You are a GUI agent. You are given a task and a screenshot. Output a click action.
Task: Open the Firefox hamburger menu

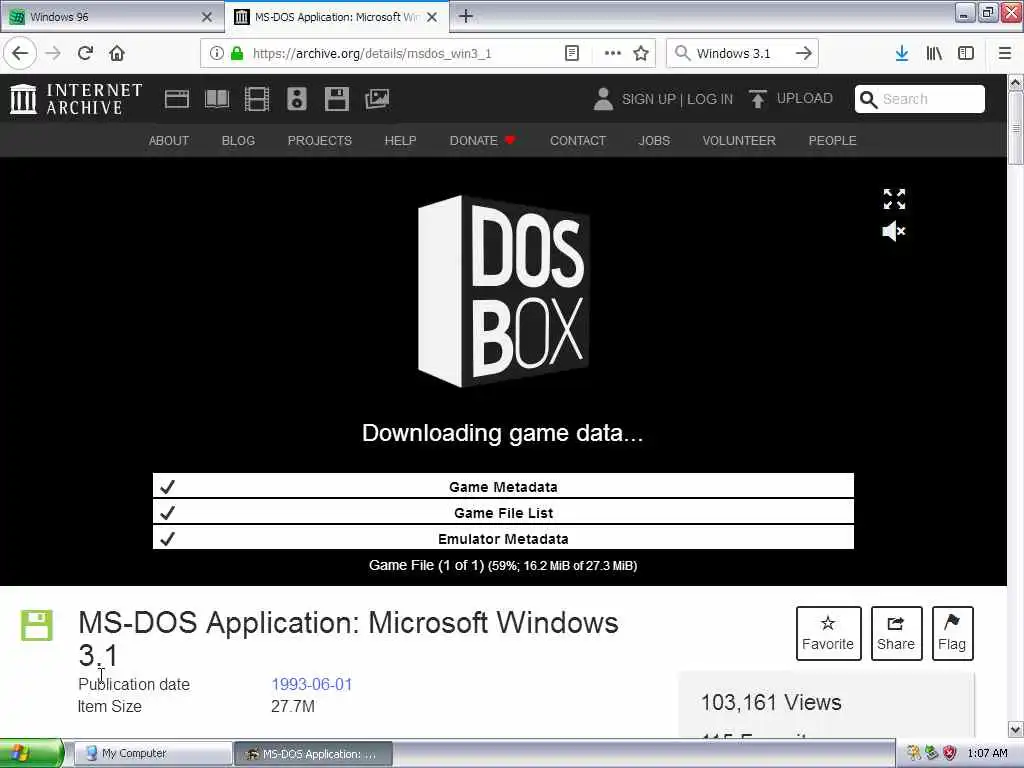tap(1005, 54)
